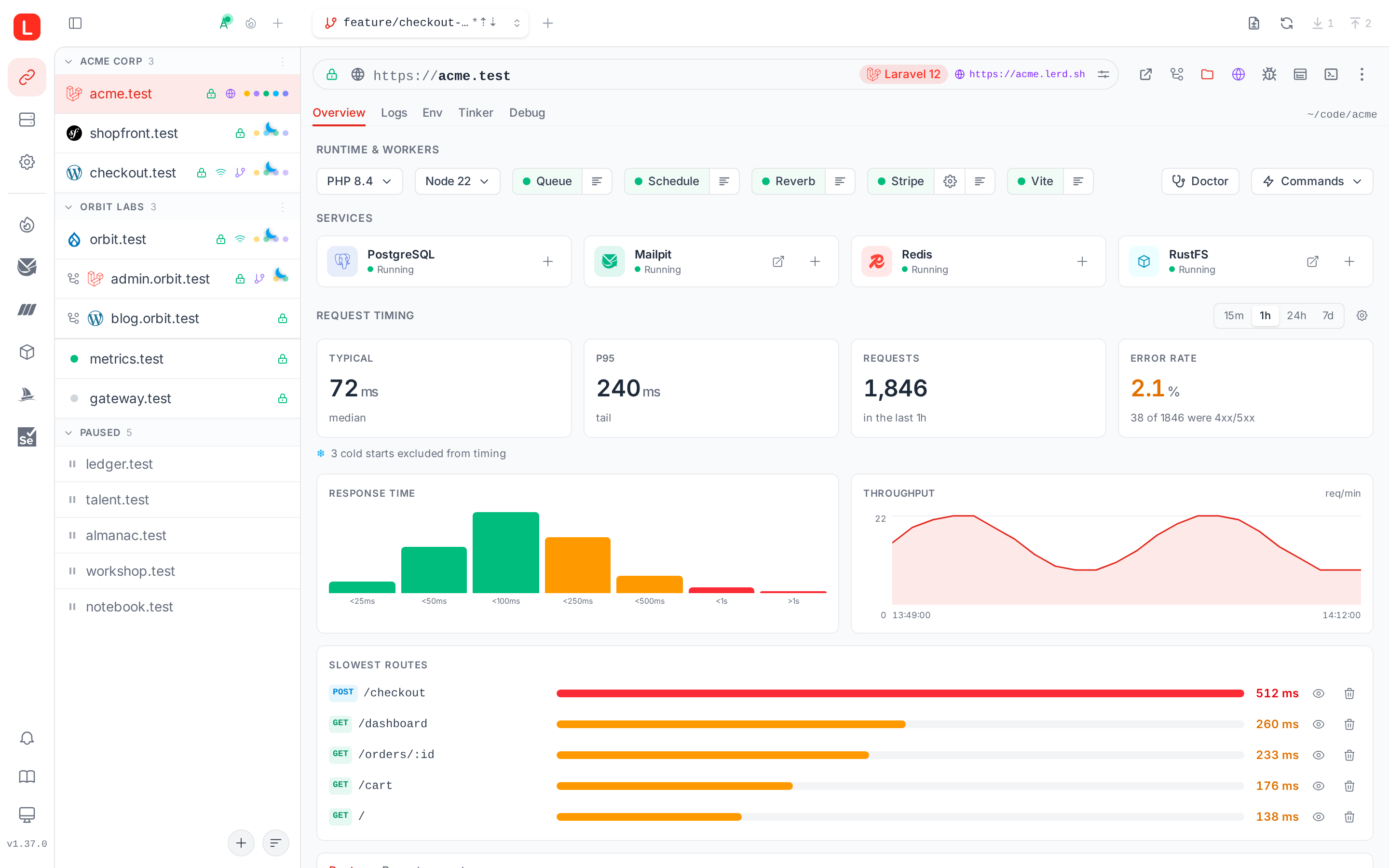1389x868 pixels.
Task: Click the plus on PostgreSQL card
Action: coord(548,262)
